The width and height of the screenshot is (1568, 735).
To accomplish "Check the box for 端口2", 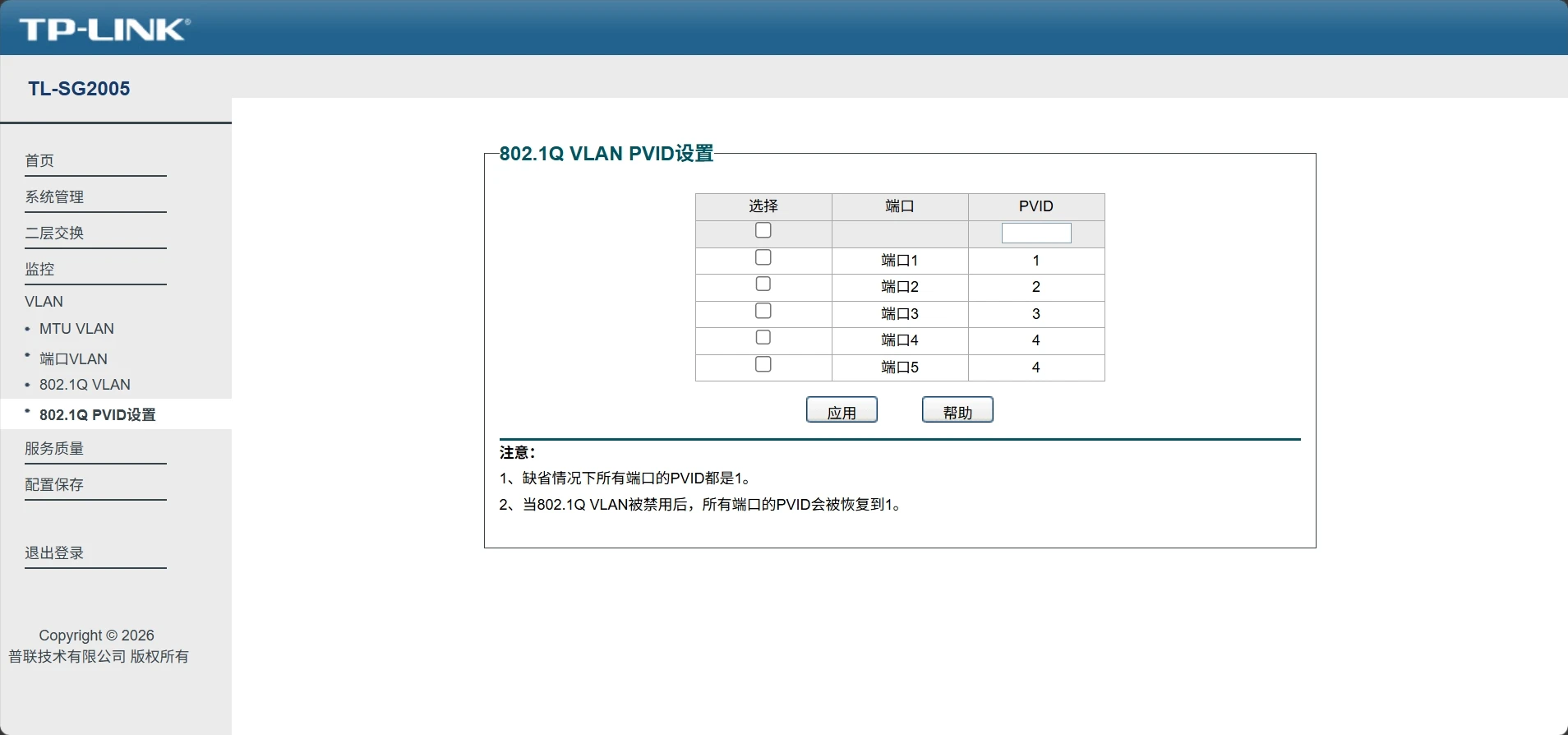I will (x=763, y=284).
